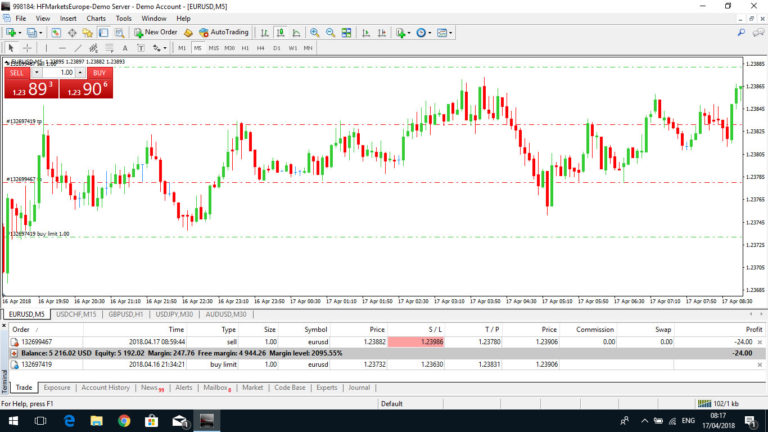Screen dimensions: 768x432
Task: Toggle the Data Window crosshair-target icon
Action: (x=72, y=33)
